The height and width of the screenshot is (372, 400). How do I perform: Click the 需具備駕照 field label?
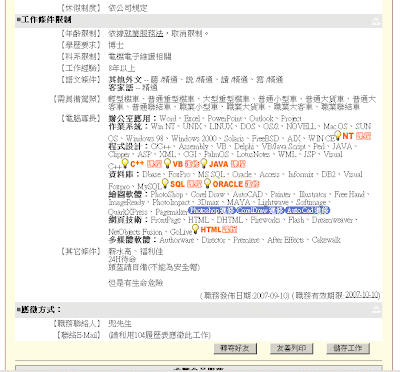[x=77, y=99]
